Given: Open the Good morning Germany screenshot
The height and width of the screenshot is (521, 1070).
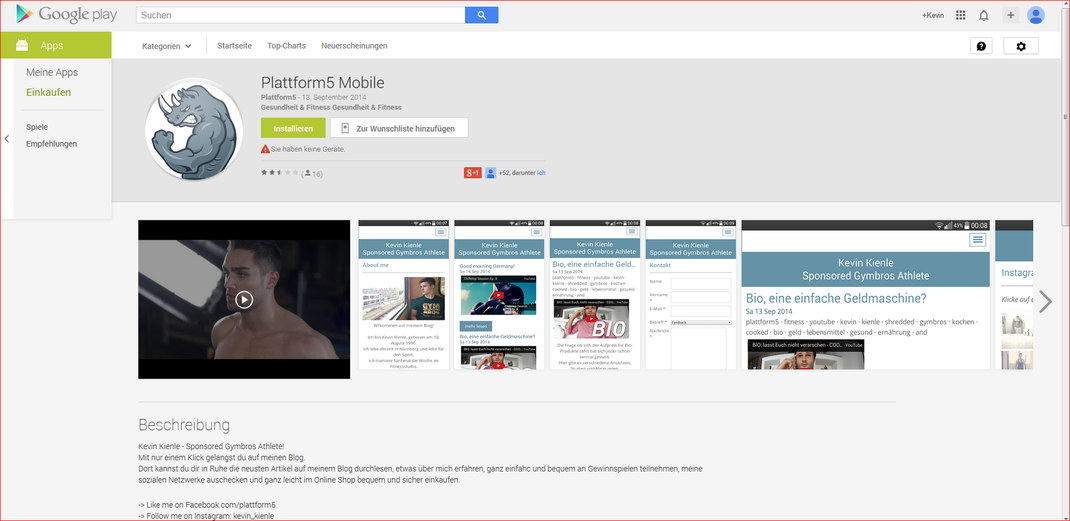Looking at the screenshot, I should click(499, 295).
